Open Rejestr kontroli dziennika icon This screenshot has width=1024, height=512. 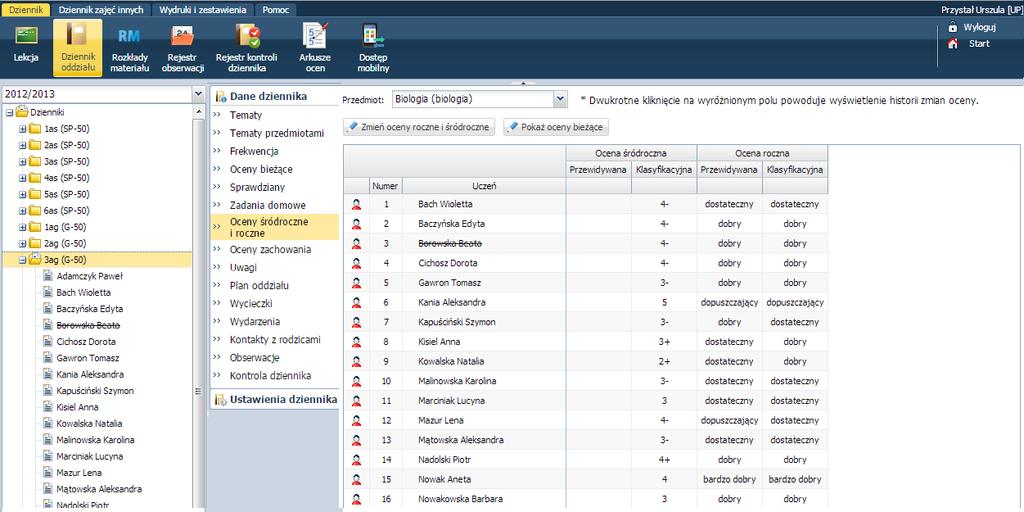[x=248, y=35]
